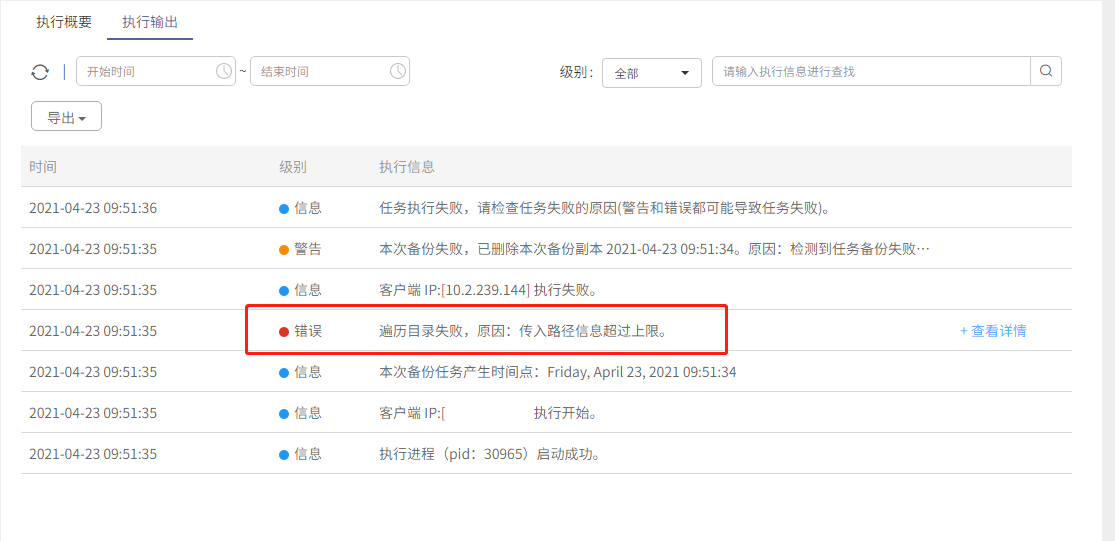Click 信息 label in pid：30965 row
This screenshot has height=541, width=1115.
[308, 454]
